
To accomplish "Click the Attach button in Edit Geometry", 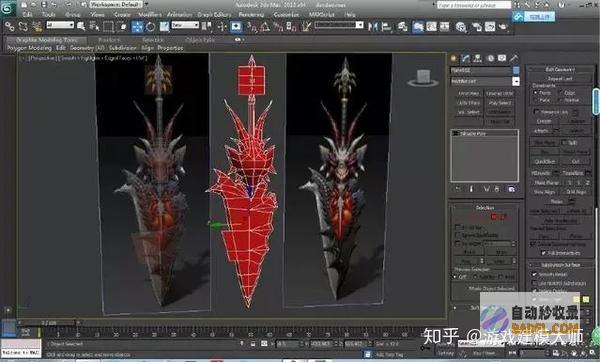I will 541,131.
